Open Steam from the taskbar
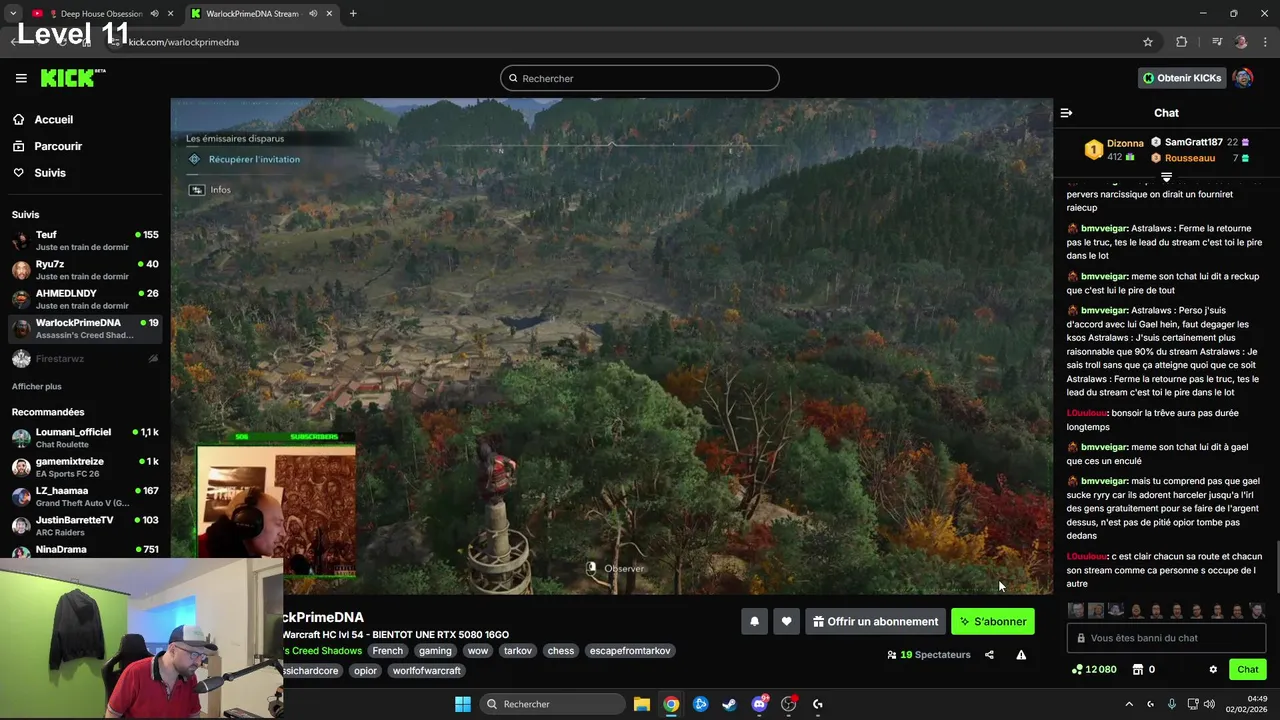The height and width of the screenshot is (720, 1280). tap(730, 704)
